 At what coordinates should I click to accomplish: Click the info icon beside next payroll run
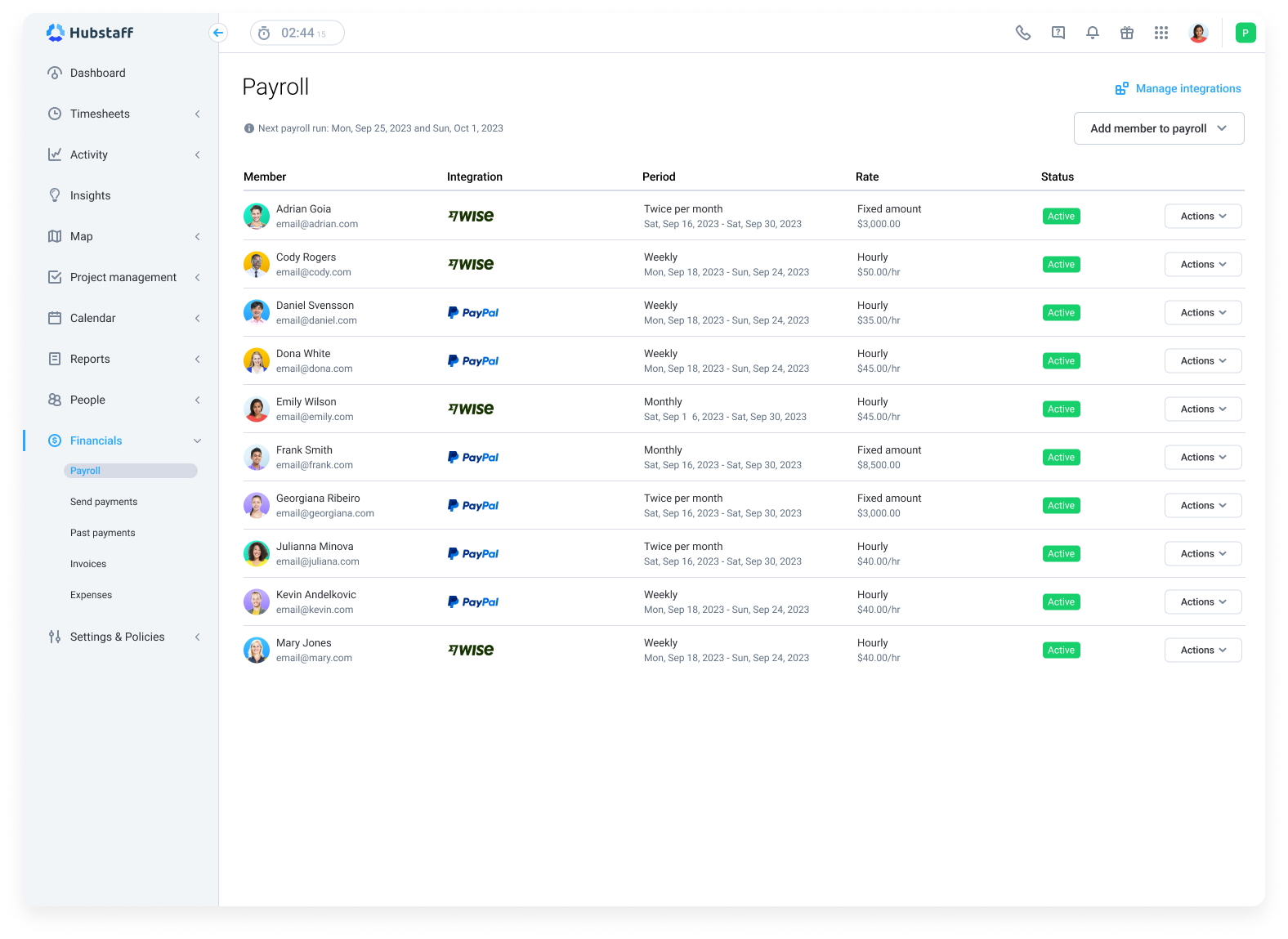(248, 128)
